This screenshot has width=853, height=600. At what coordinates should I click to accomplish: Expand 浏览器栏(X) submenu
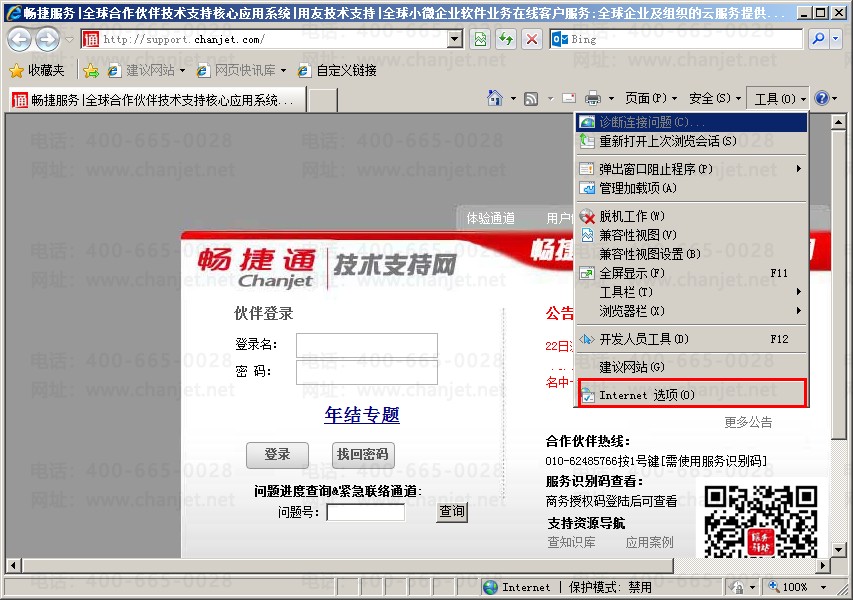[x=691, y=311]
